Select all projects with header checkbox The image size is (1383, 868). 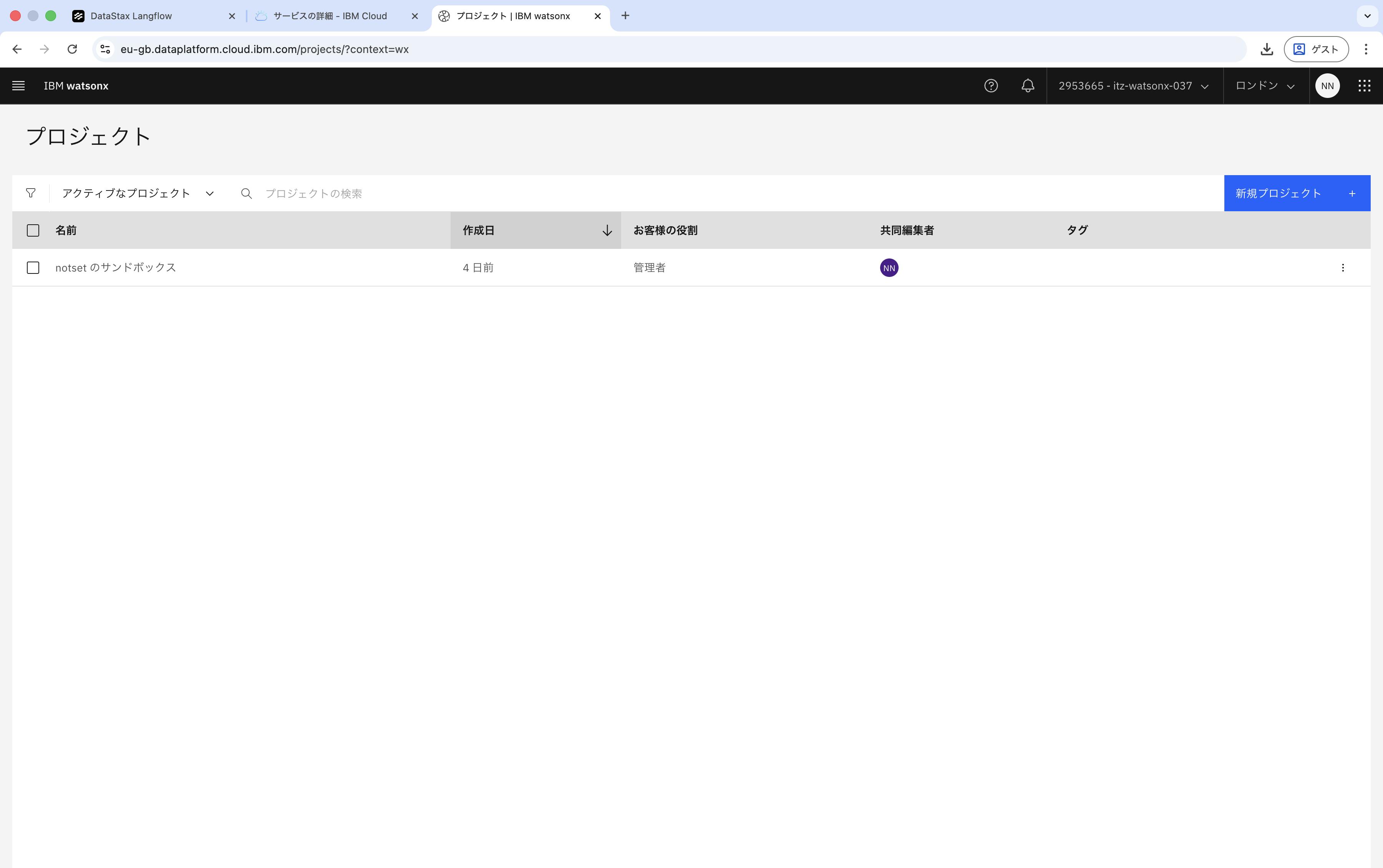coord(33,231)
